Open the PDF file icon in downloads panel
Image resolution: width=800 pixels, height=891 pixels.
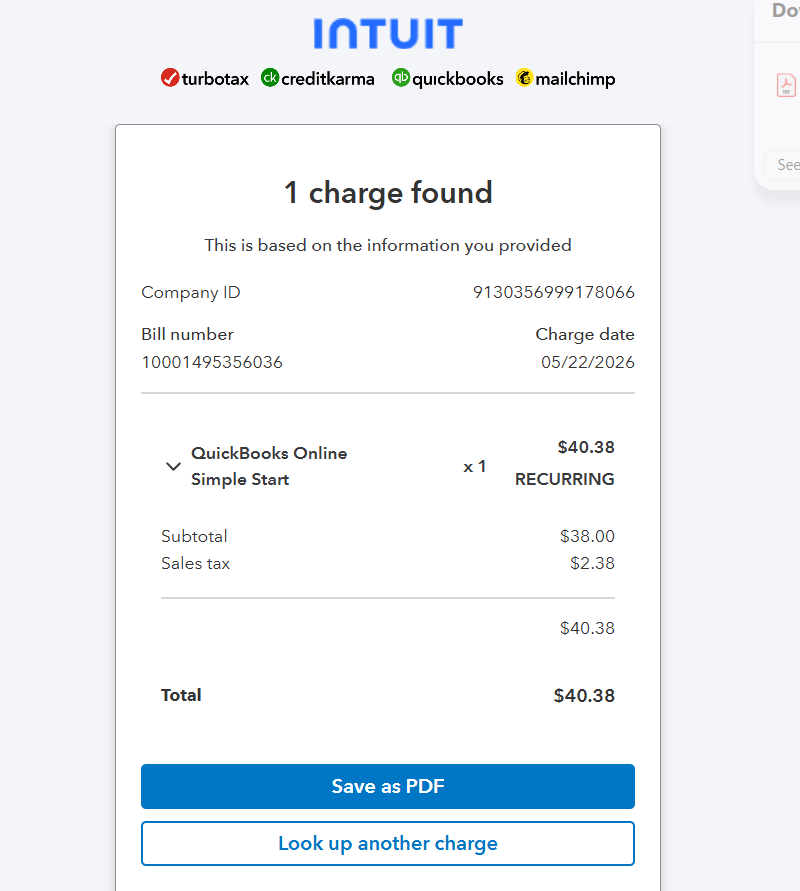tap(786, 85)
